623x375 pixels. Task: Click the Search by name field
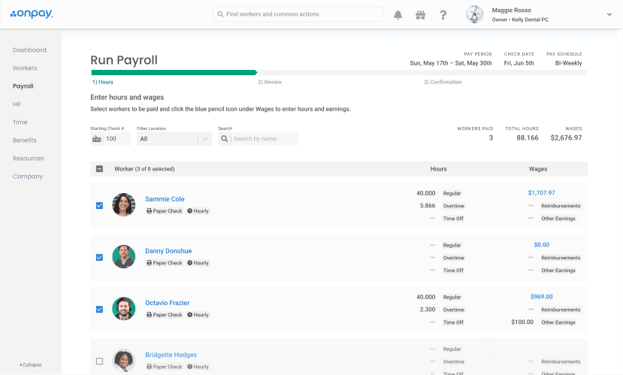(258, 139)
